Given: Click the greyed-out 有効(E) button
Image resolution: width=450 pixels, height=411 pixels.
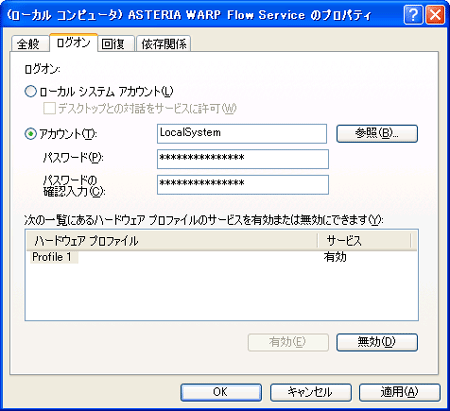Looking at the screenshot, I should pyautogui.click(x=288, y=342).
